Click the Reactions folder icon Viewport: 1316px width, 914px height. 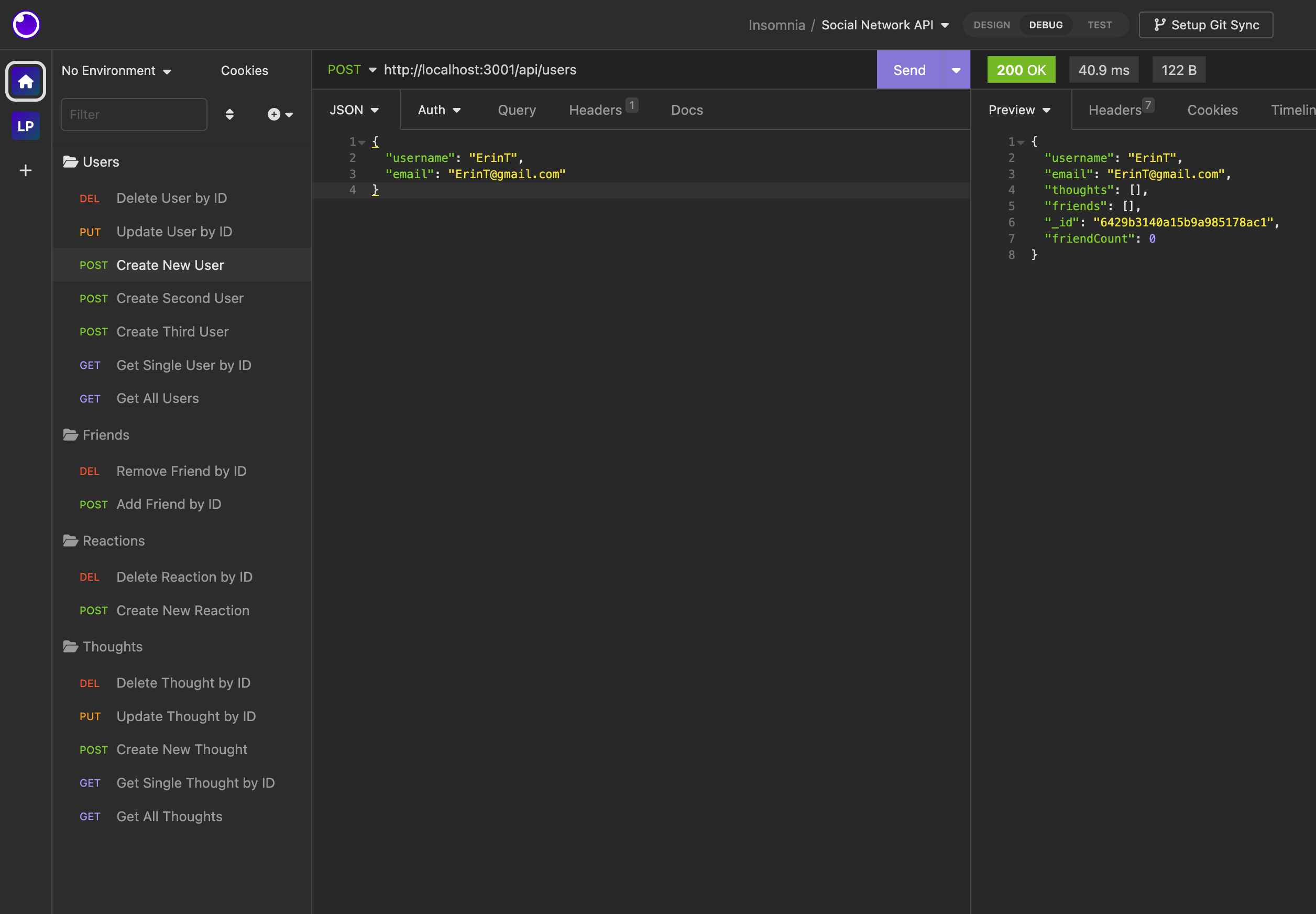click(70, 540)
